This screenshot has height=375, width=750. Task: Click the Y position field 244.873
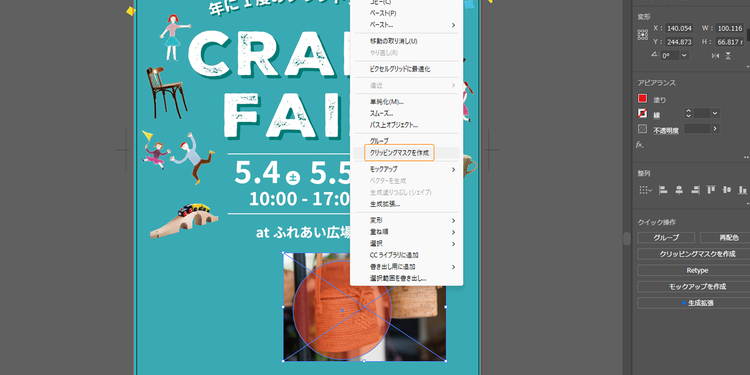coord(679,42)
